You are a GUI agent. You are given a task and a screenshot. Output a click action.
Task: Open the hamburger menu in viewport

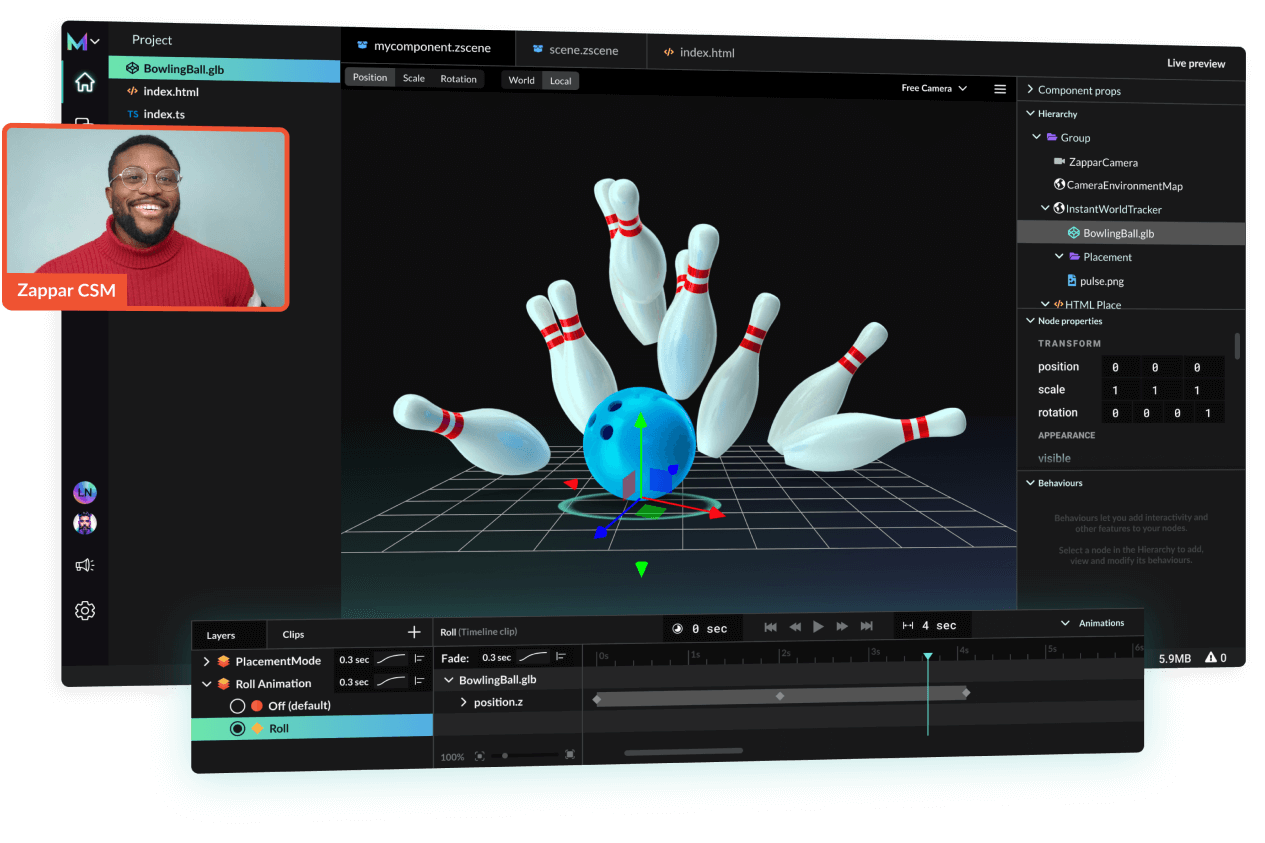coord(999,89)
